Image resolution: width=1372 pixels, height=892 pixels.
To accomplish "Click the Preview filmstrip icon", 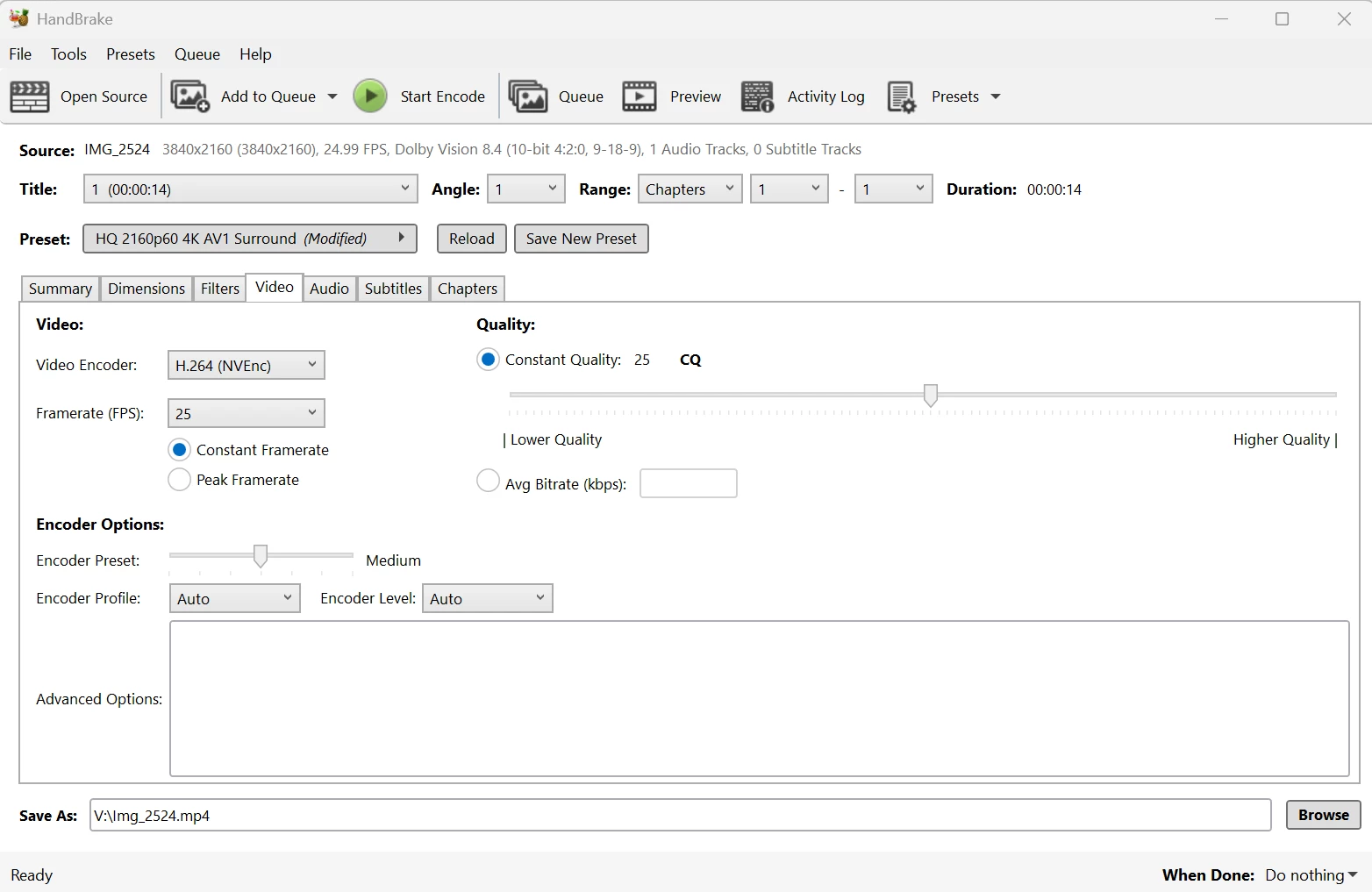I will [640, 96].
